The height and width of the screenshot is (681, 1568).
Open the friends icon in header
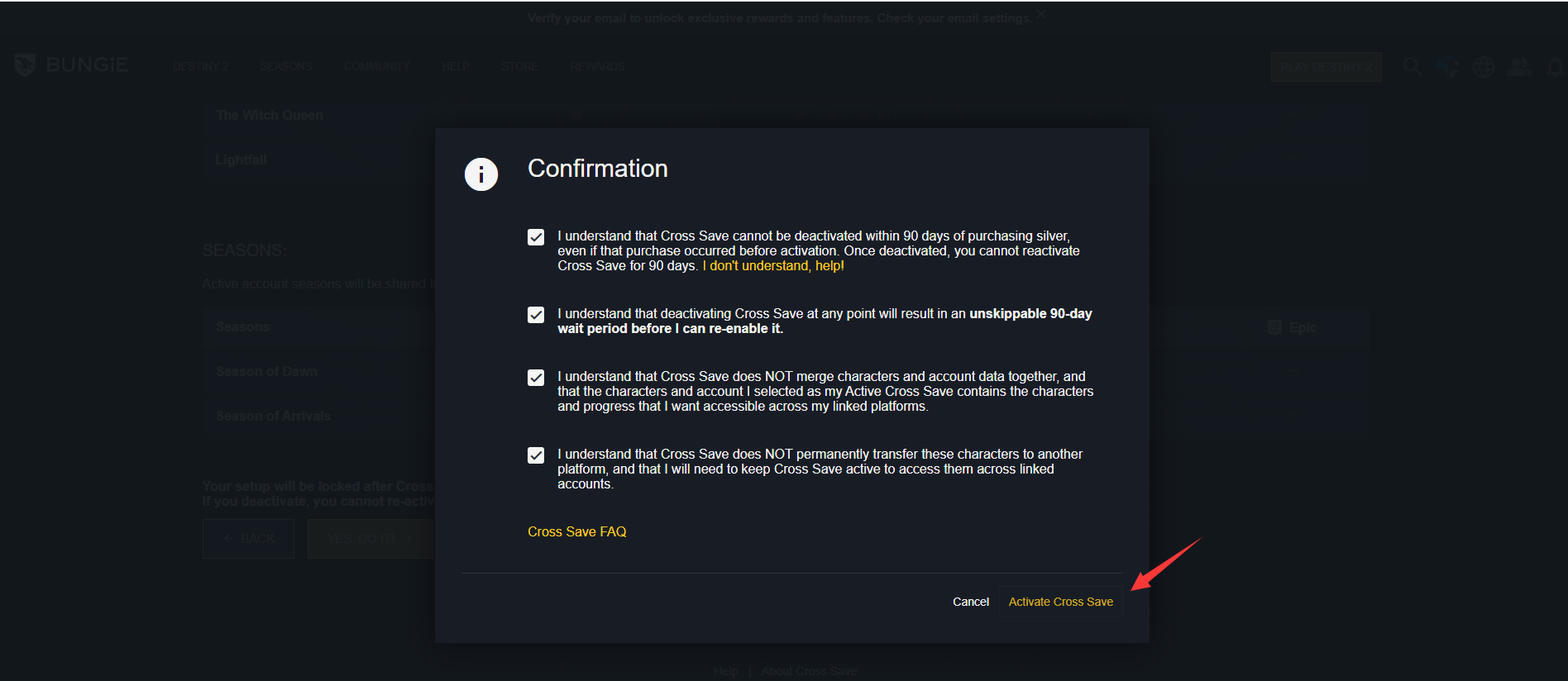click(1518, 67)
